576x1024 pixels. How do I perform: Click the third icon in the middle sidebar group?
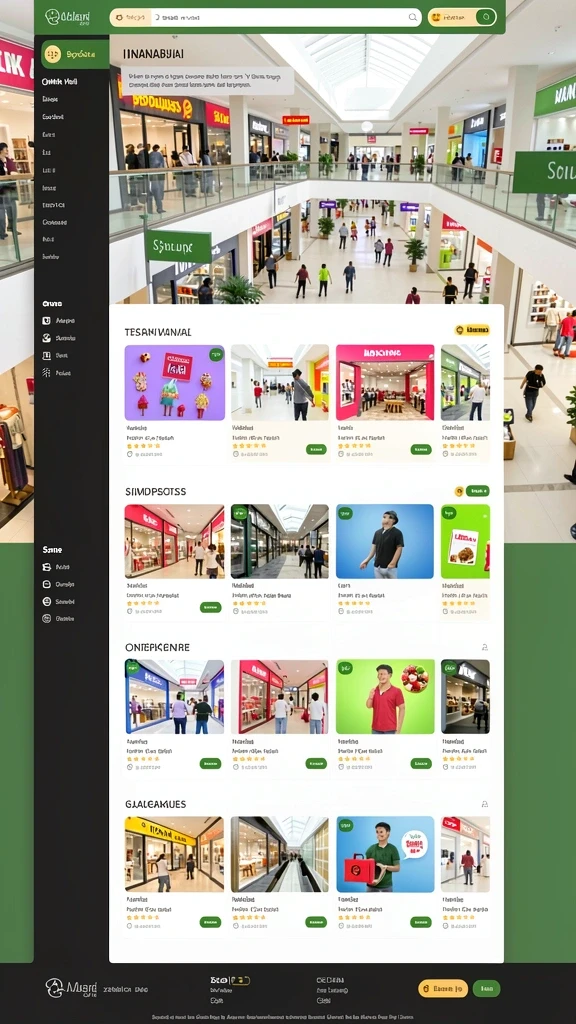(x=46, y=356)
